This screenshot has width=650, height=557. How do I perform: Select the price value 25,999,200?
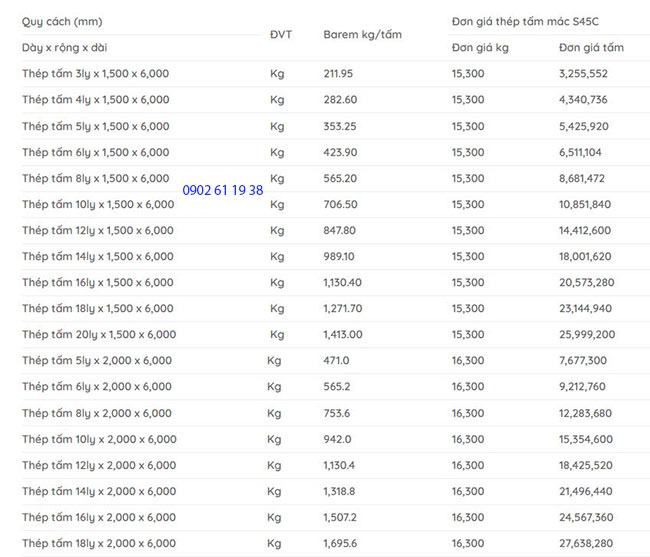[587, 334]
